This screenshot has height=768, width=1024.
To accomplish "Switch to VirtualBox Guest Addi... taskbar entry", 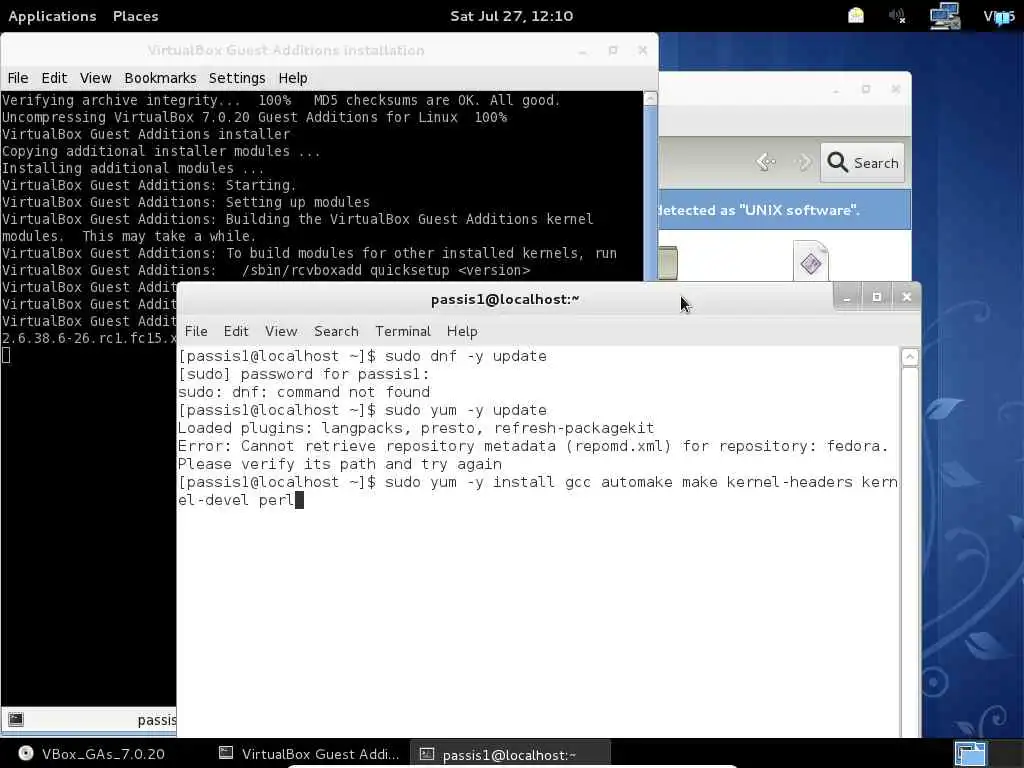I will pos(310,754).
